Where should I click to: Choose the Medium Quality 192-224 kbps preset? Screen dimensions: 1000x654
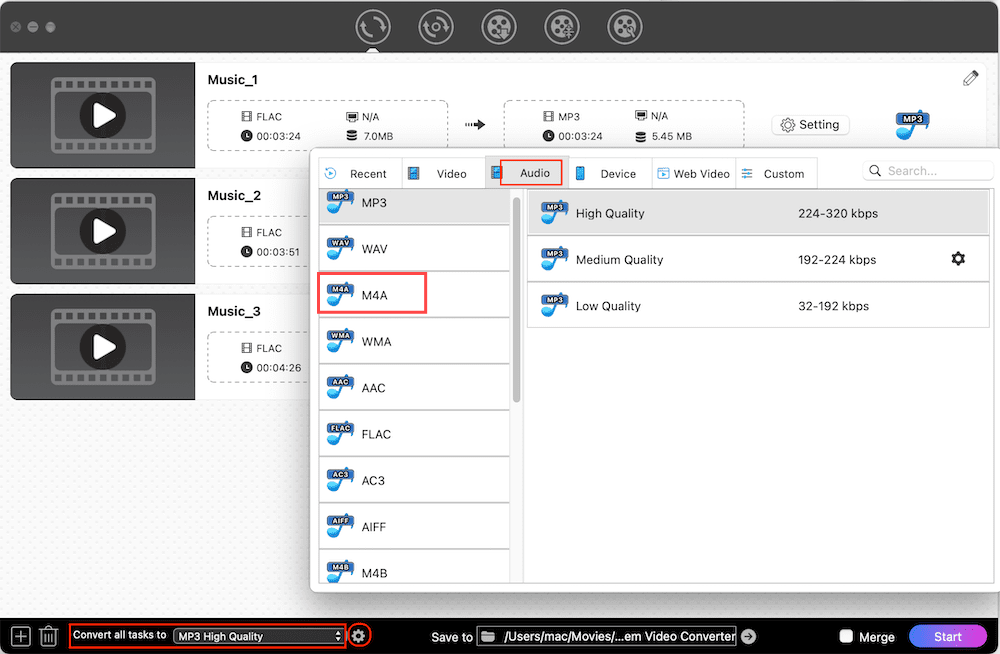pyautogui.click(x=758, y=259)
